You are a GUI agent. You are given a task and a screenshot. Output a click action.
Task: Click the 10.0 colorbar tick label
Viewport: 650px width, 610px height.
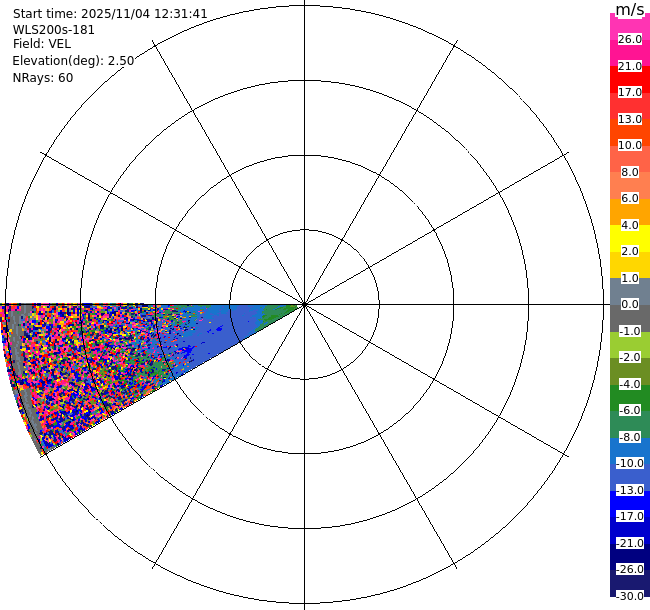click(x=630, y=145)
